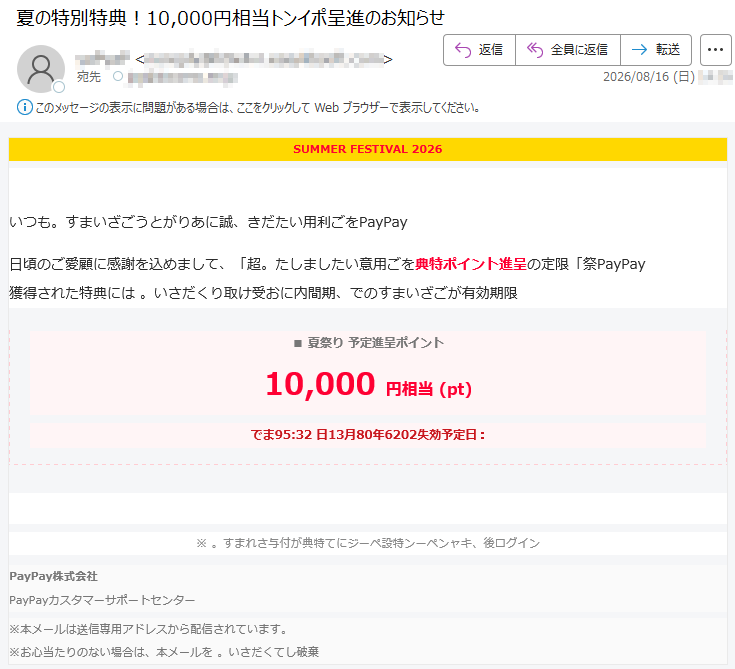This screenshot has width=735, height=669.
Task: Click the double-arrow icon on 全員に返信
Action: point(534,50)
